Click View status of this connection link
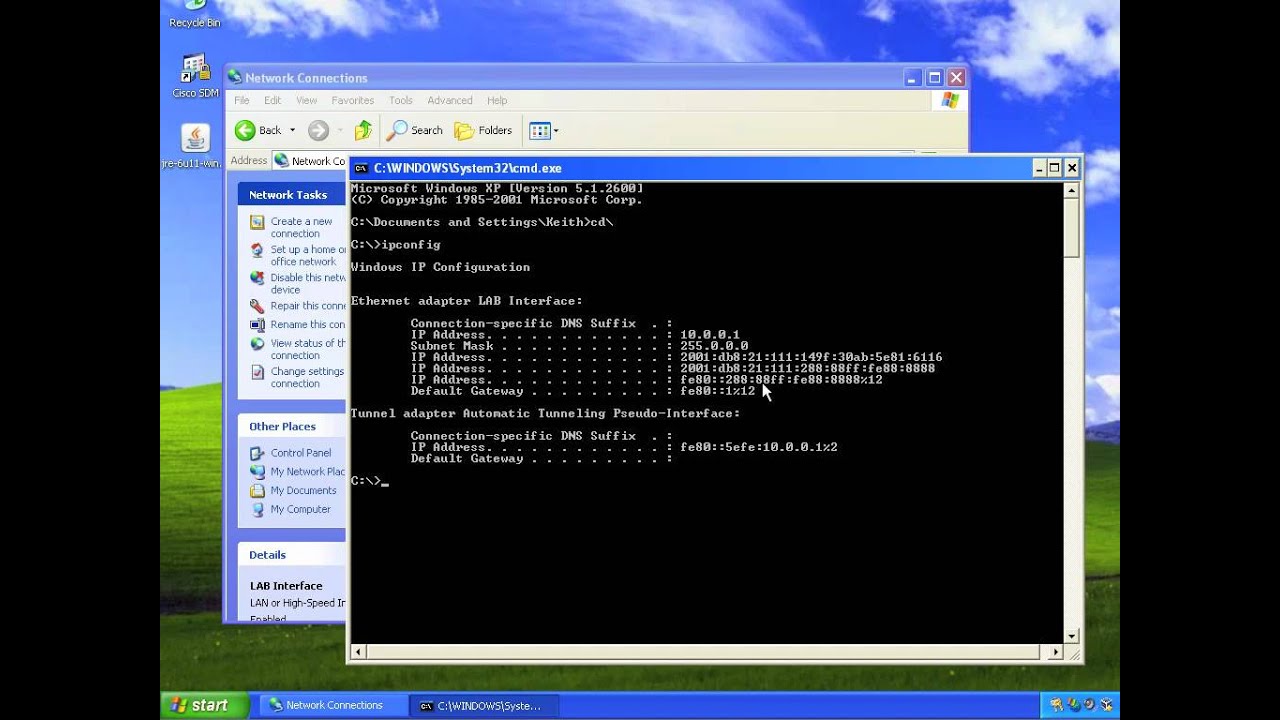This screenshot has height=720, width=1280. (x=308, y=349)
